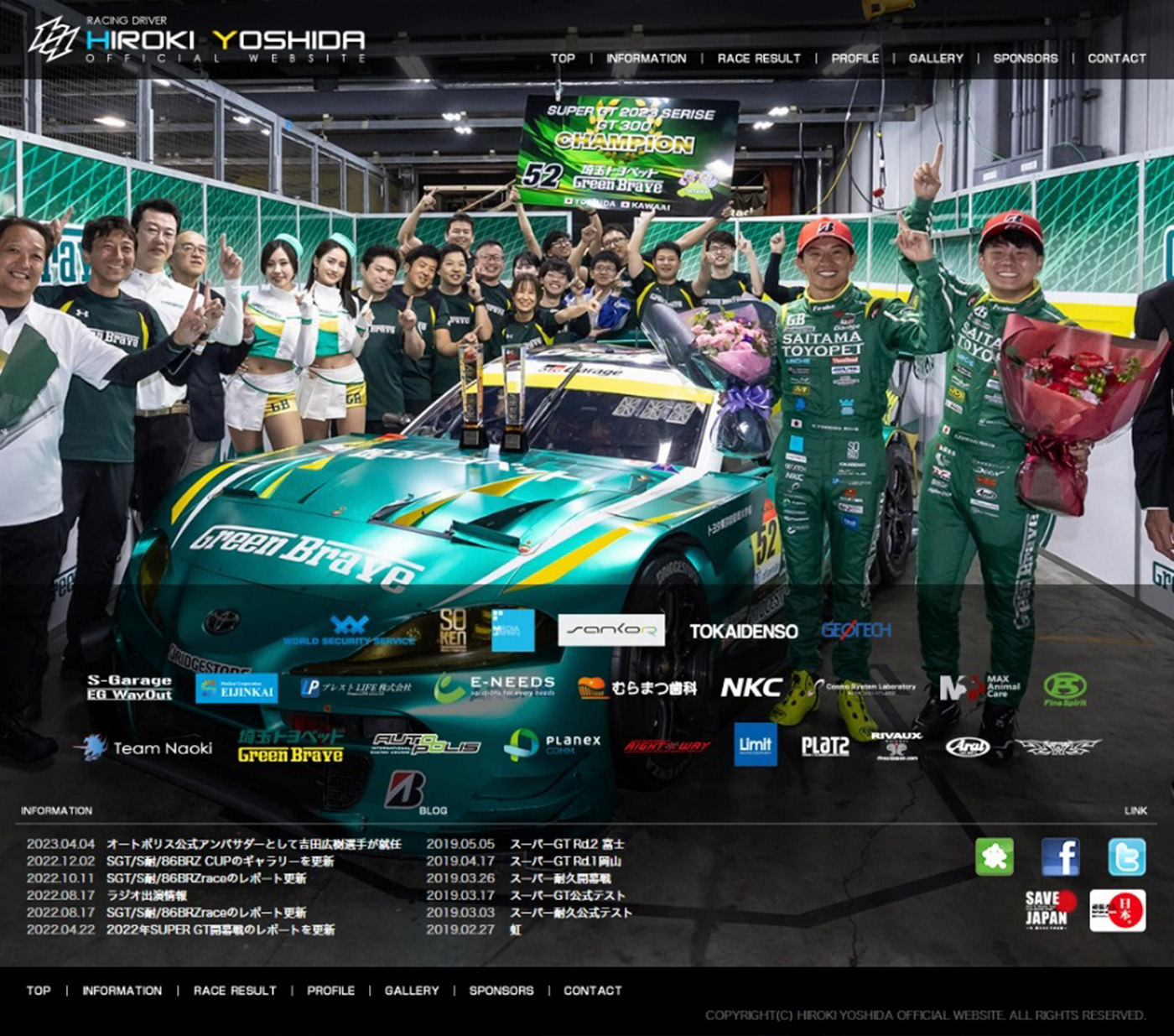Open the Arai helmet sponsor logo
Viewport: 1174px width, 1036px height.
click(968, 746)
